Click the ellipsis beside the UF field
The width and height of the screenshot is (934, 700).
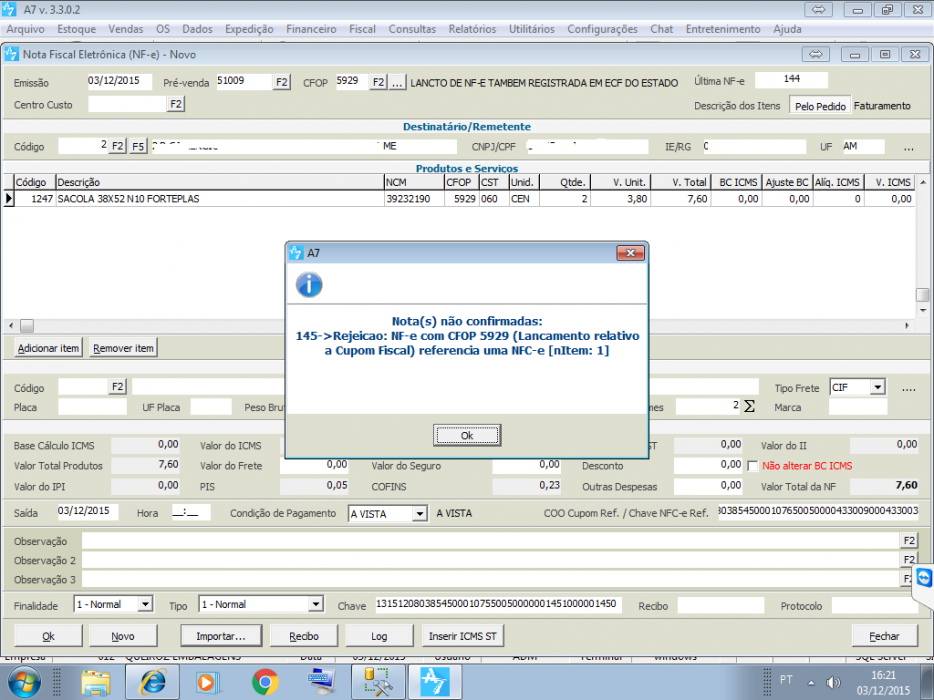(908, 147)
